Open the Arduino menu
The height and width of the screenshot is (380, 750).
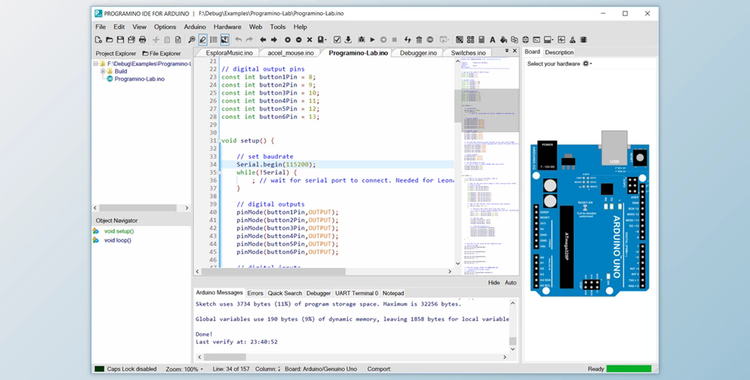(x=195, y=27)
